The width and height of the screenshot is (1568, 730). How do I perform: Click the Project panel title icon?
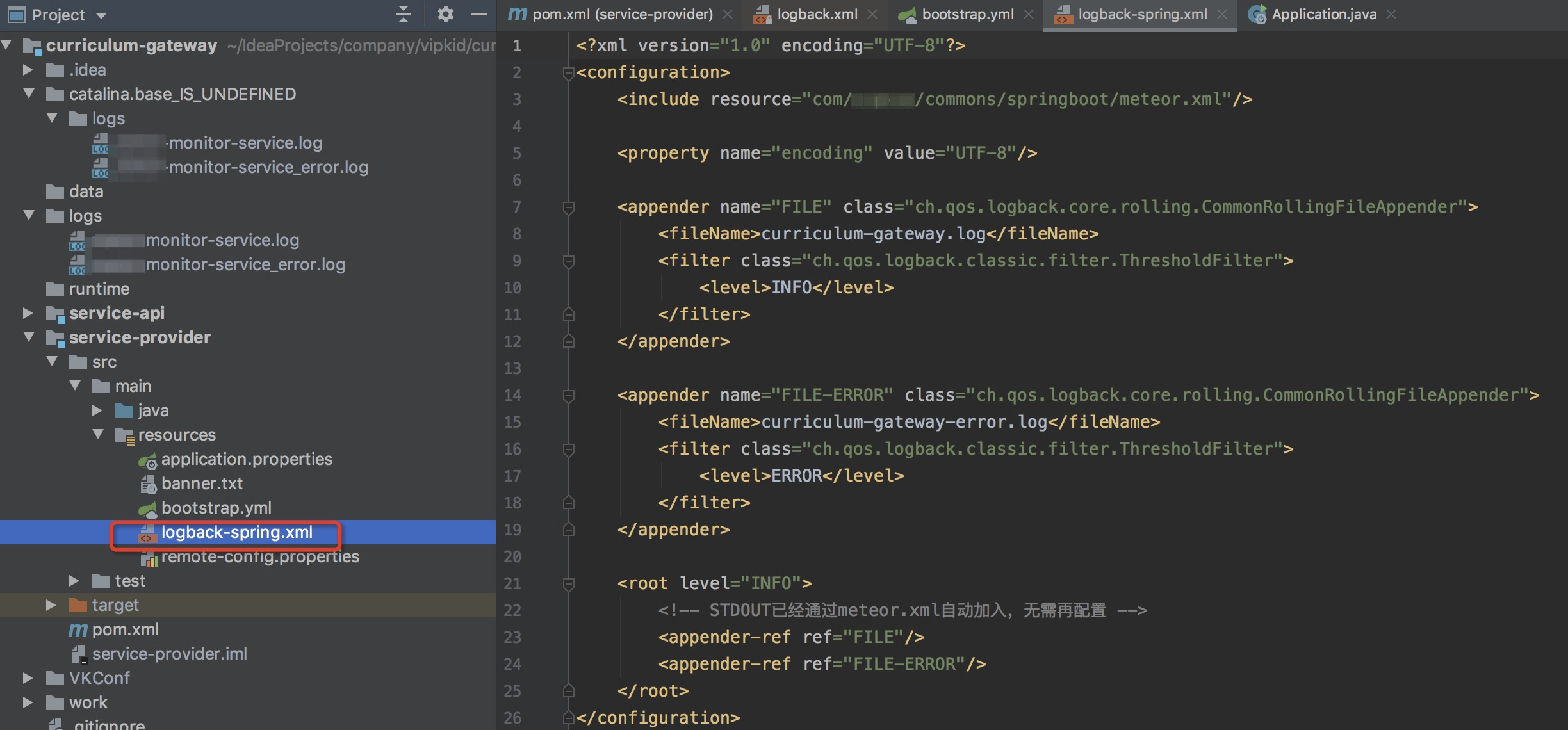(x=15, y=14)
